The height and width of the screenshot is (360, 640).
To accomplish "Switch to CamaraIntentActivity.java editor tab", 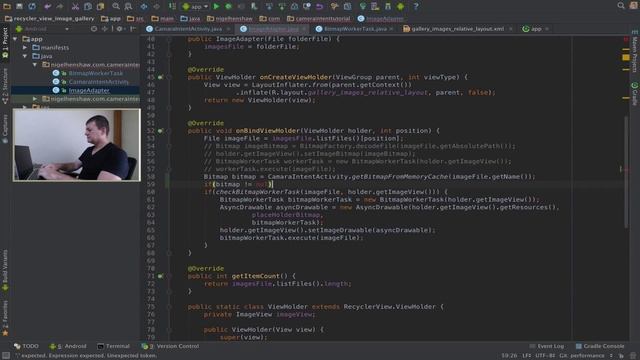I will tap(188, 29).
